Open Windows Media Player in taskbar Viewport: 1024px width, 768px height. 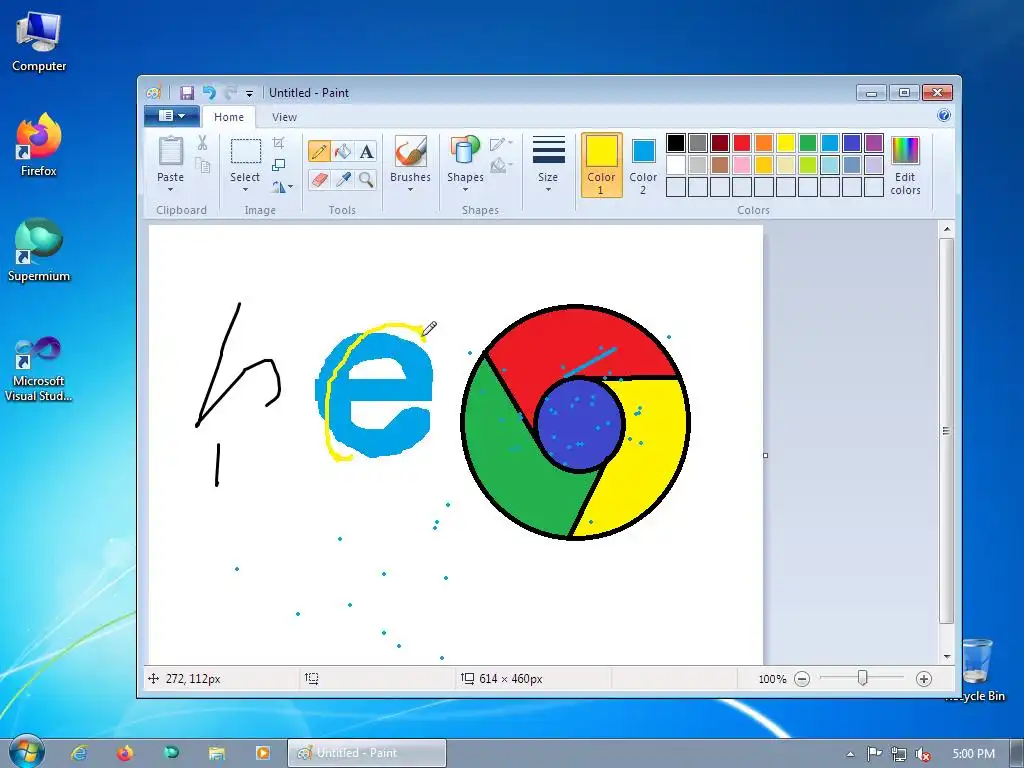tap(263, 753)
